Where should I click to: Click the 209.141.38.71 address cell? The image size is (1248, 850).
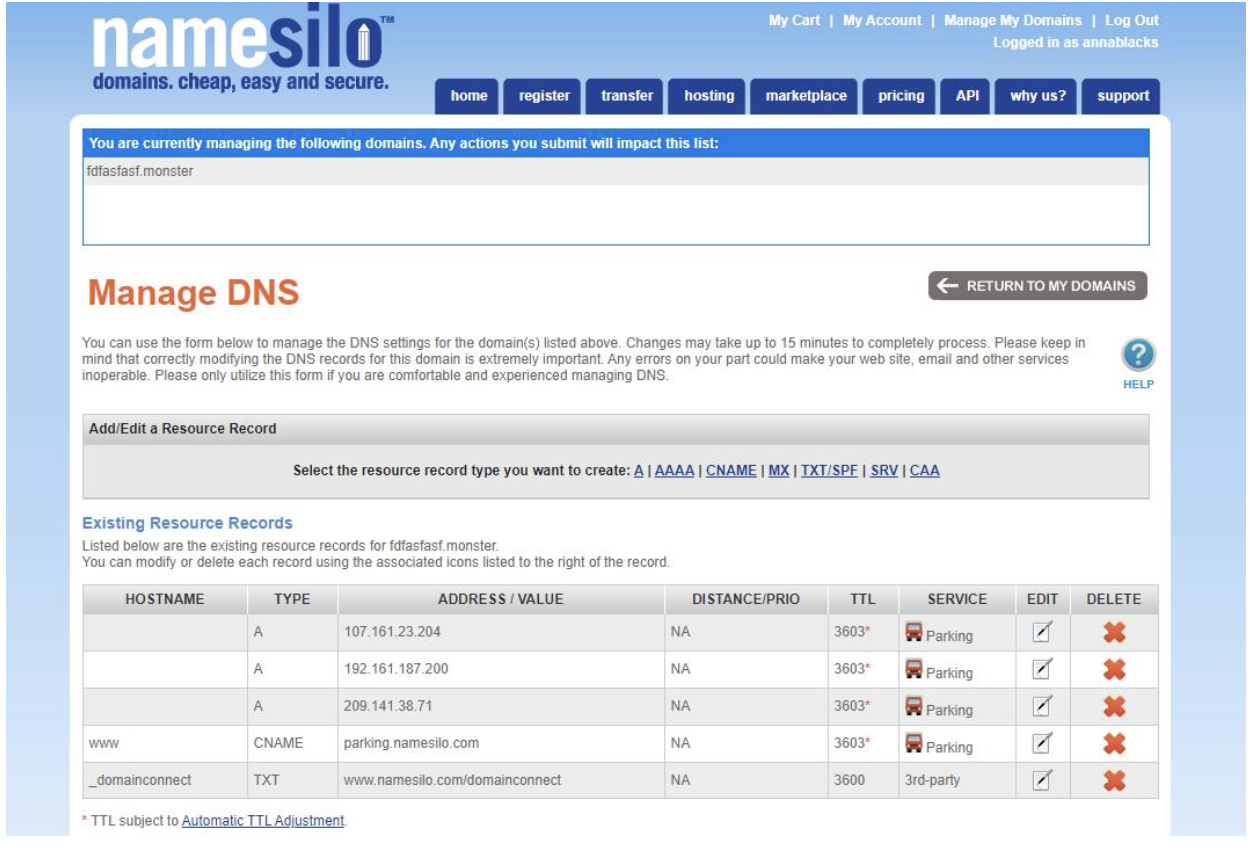click(x=501, y=706)
